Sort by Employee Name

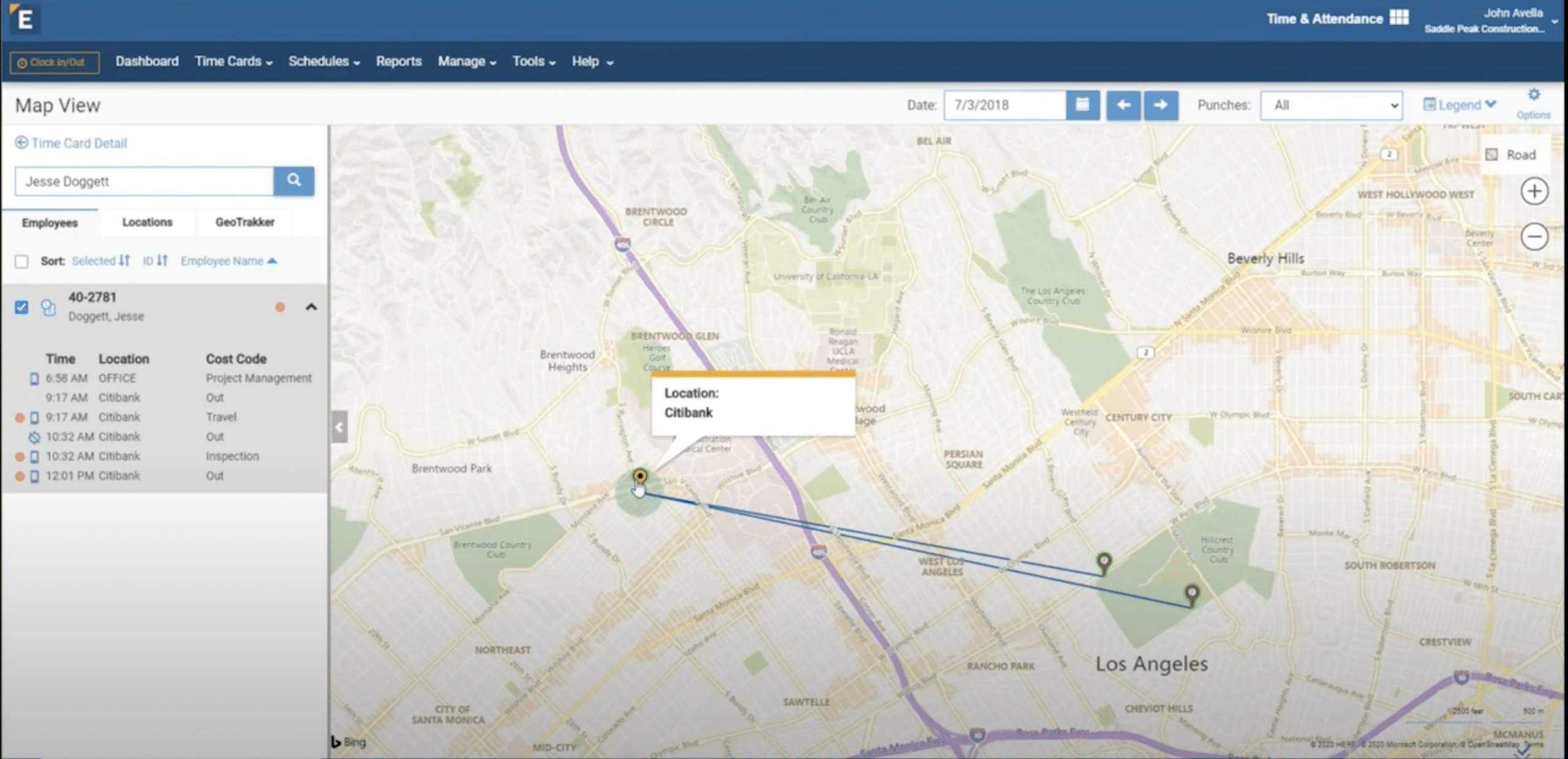pyautogui.click(x=228, y=261)
